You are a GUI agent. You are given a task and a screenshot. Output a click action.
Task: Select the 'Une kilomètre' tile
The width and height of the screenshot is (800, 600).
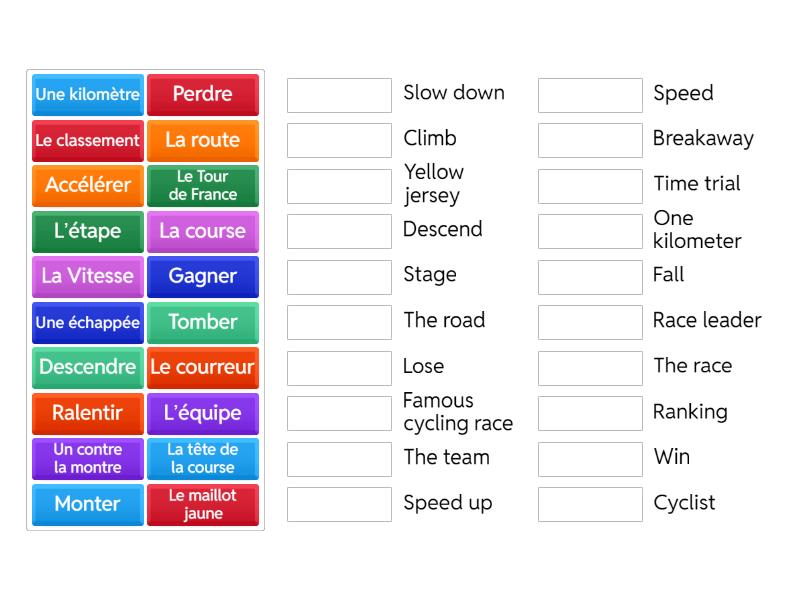(x=87, y=95)
